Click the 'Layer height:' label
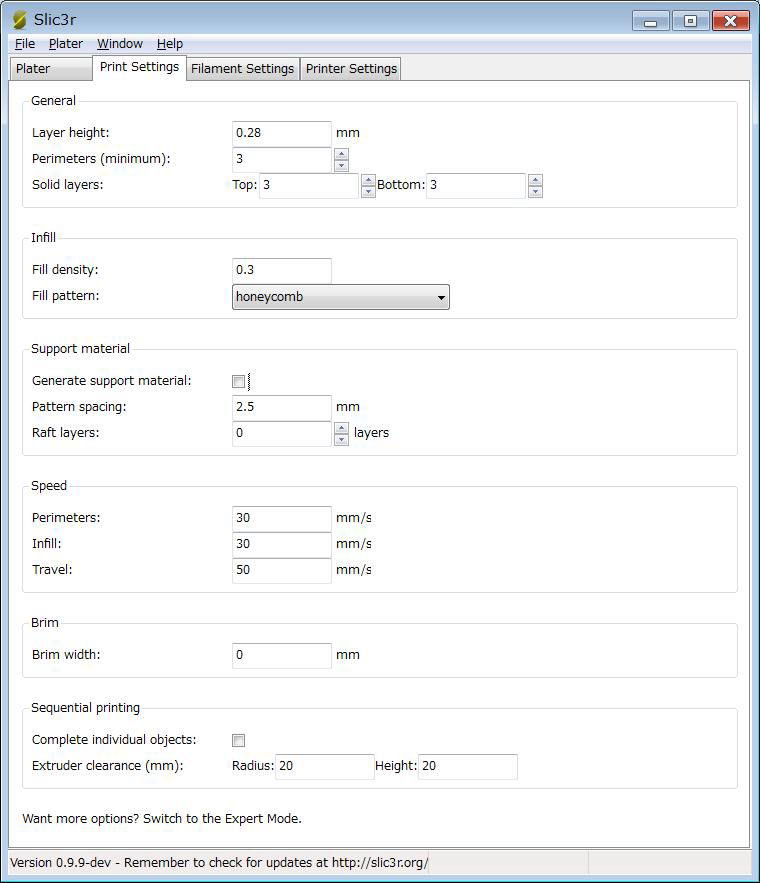Image resolution: width=760 pixels, height=883 pixels. 70,133
